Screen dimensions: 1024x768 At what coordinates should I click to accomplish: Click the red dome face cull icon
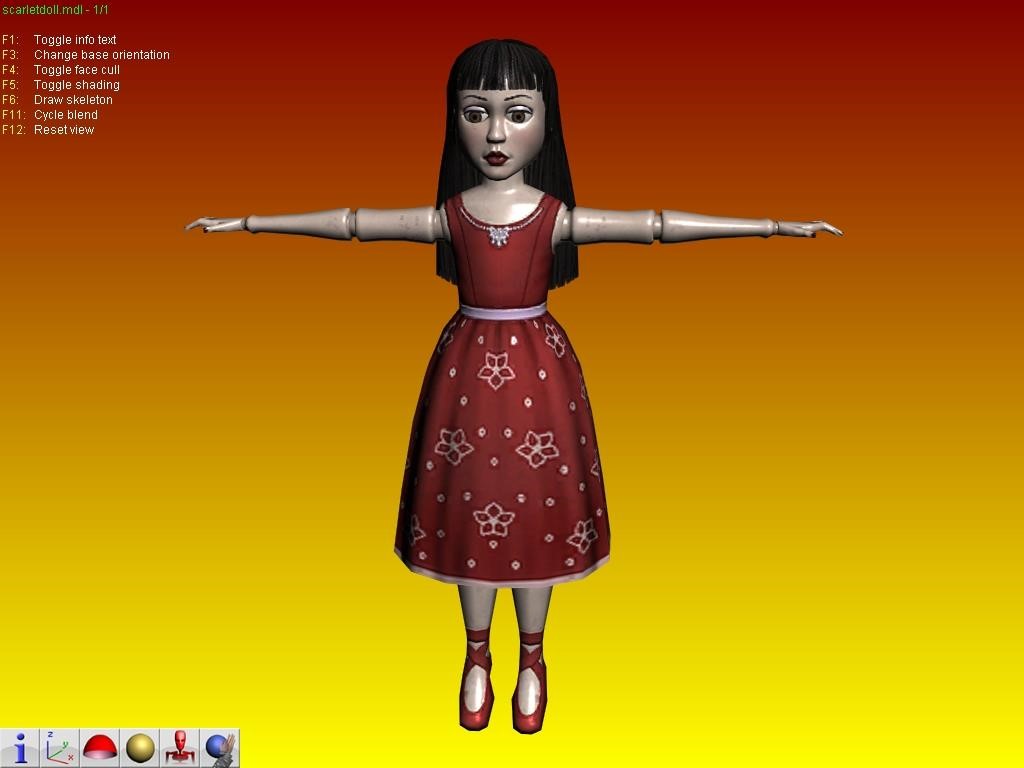[x=100, y=748]
